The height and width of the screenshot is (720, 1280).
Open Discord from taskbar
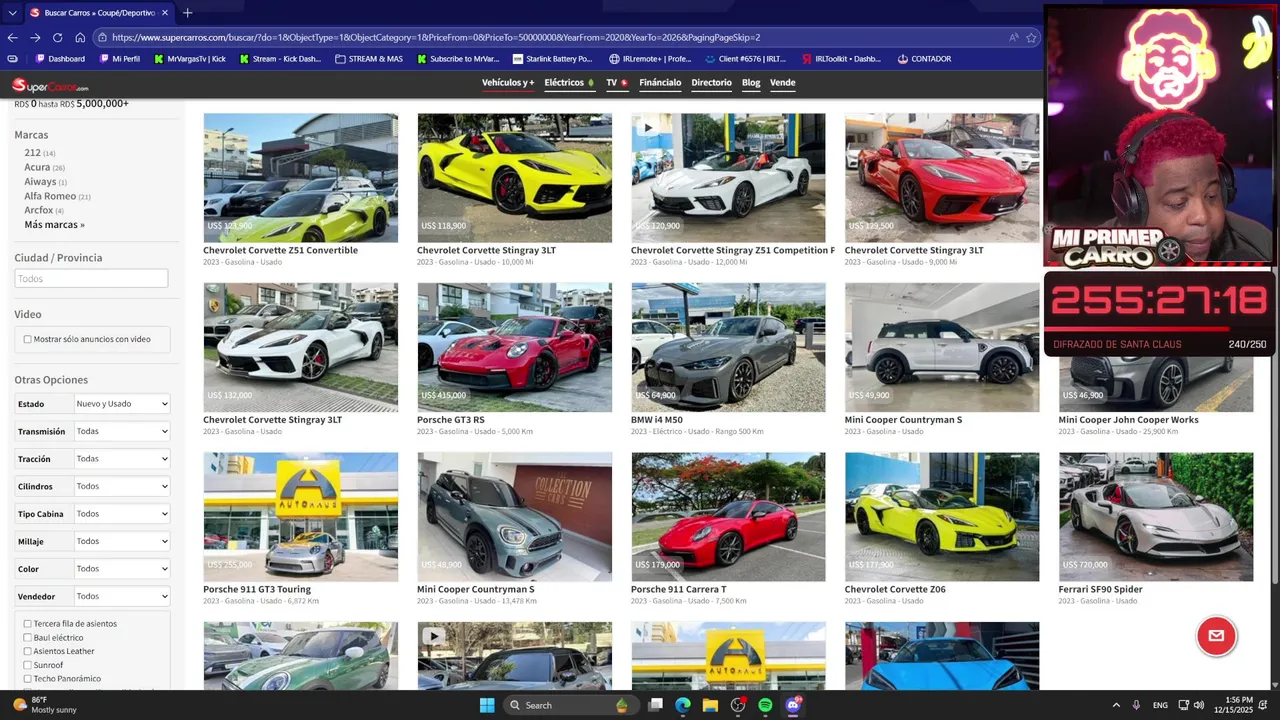point(793,705)
